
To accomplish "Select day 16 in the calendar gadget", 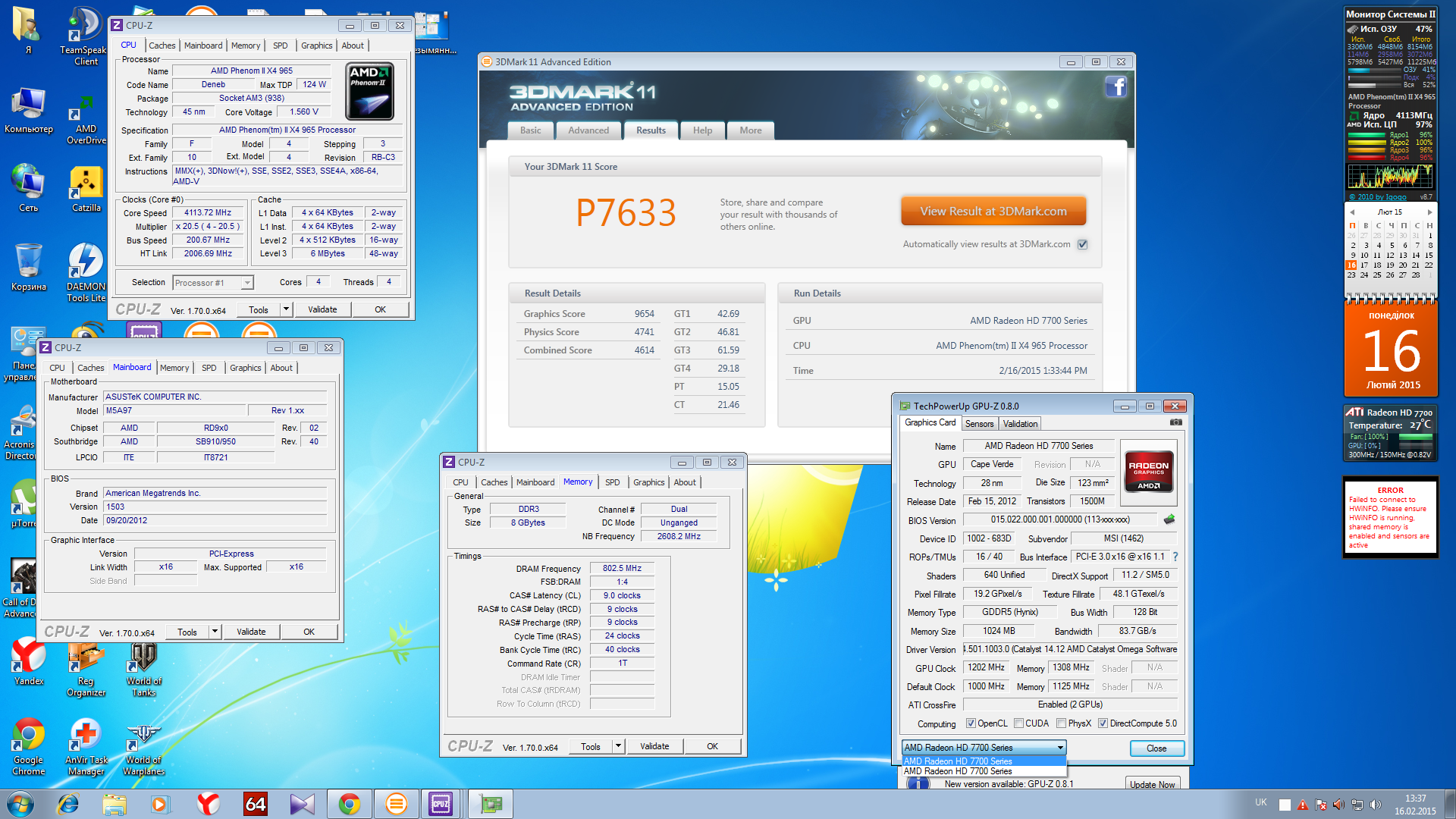I will tap(1351, 265).
